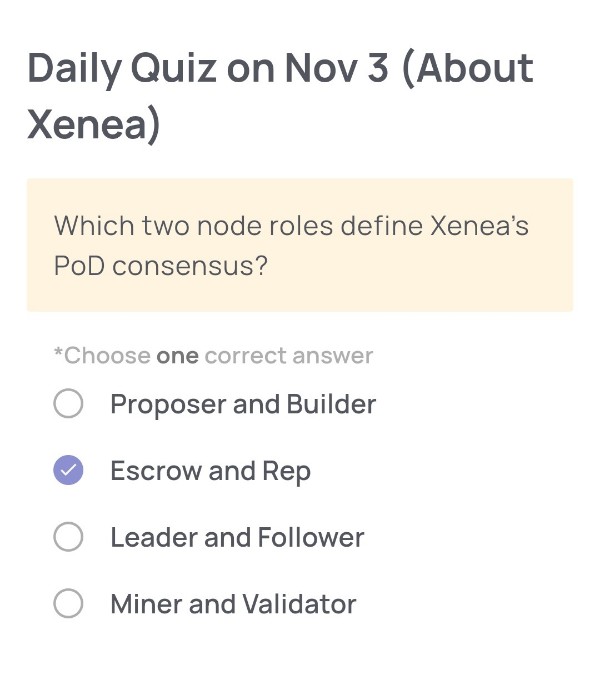The image size is (600, 675).
Task: Click the "Escrow and Rep" answer label
Action: click(210, 471)
